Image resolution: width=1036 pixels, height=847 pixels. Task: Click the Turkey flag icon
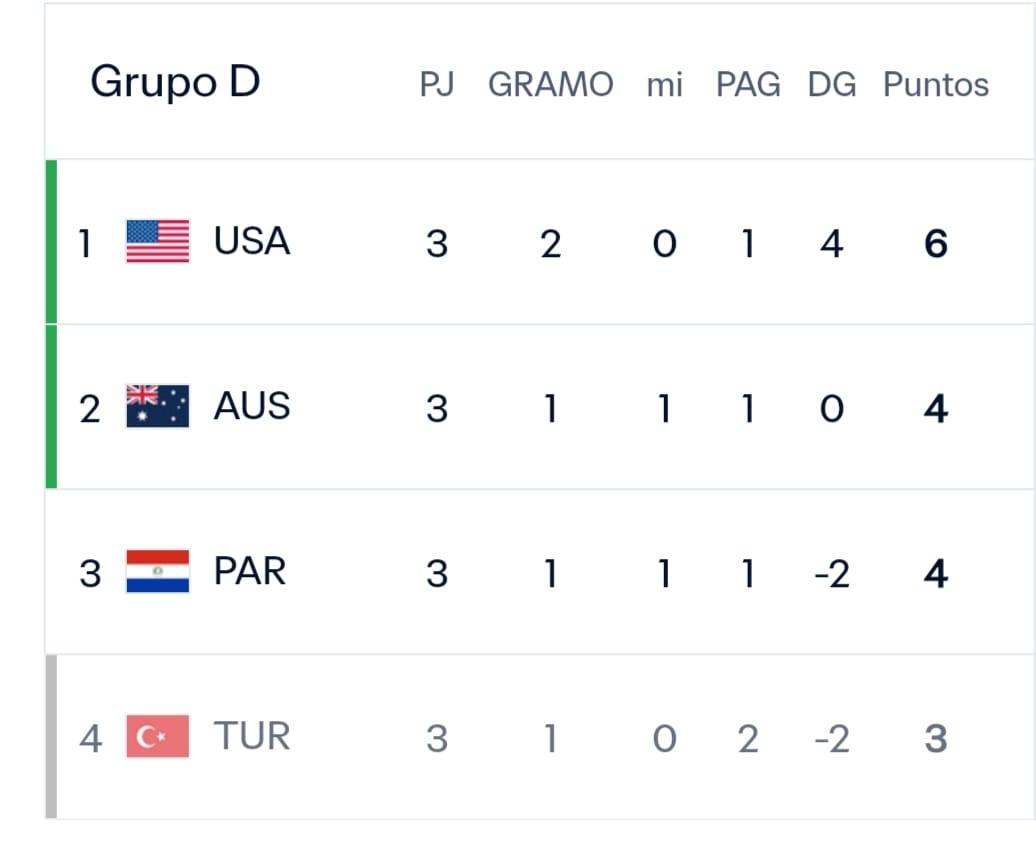click(157, 736)
